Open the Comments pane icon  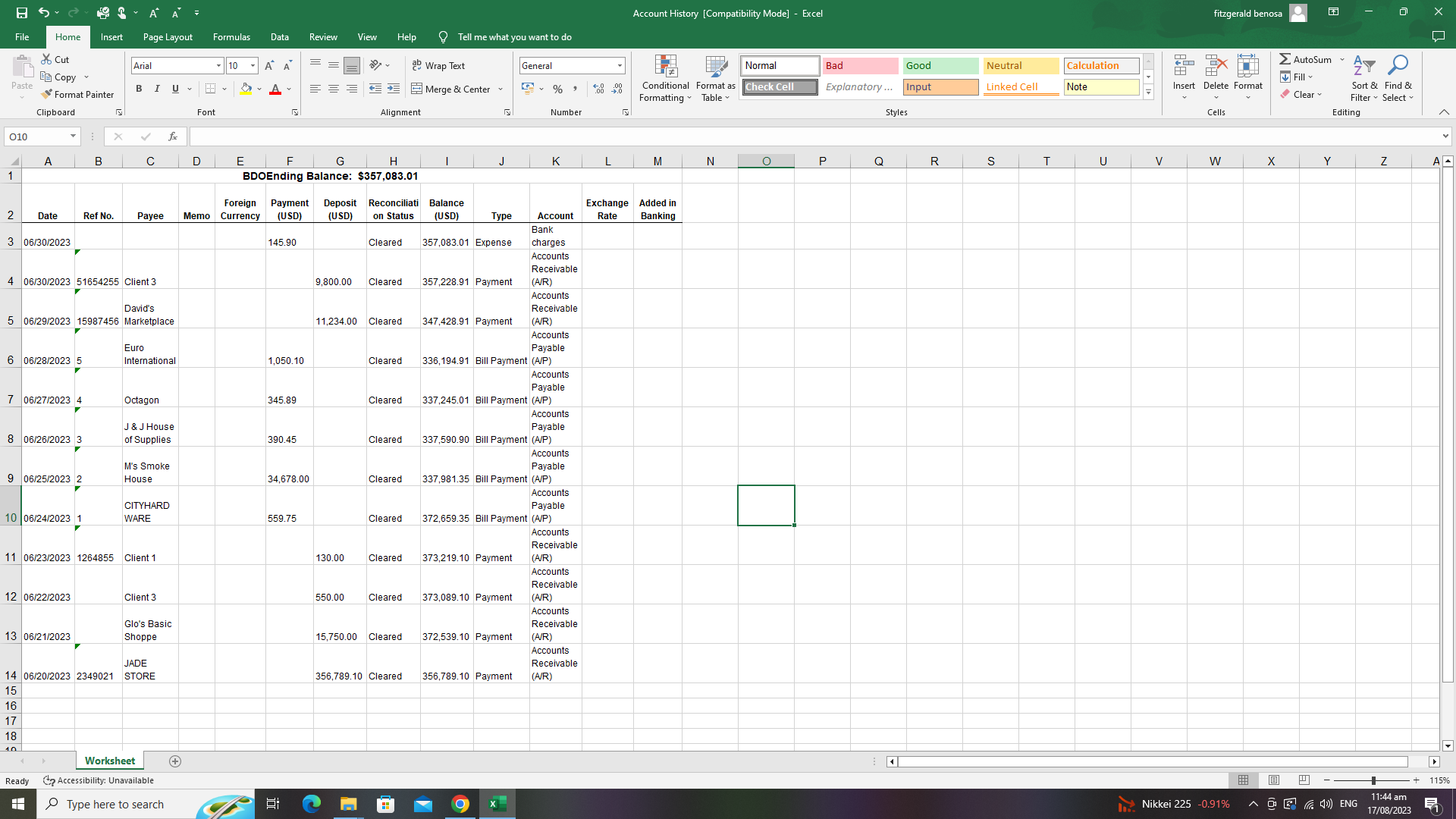1438,37
